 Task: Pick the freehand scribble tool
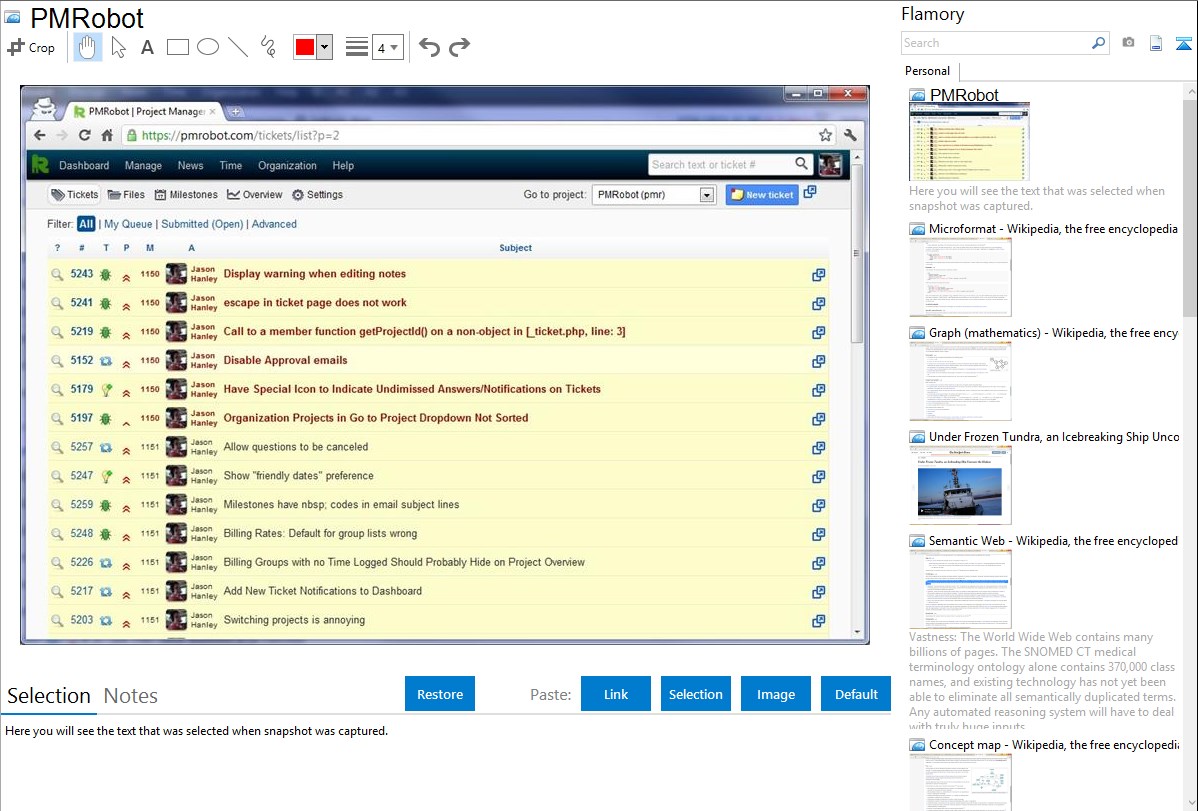[x=267, y=47]
